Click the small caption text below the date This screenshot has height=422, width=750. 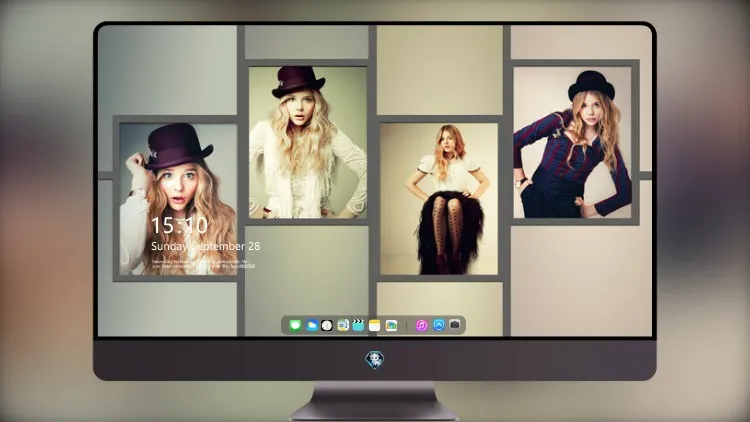click(204, 264)
